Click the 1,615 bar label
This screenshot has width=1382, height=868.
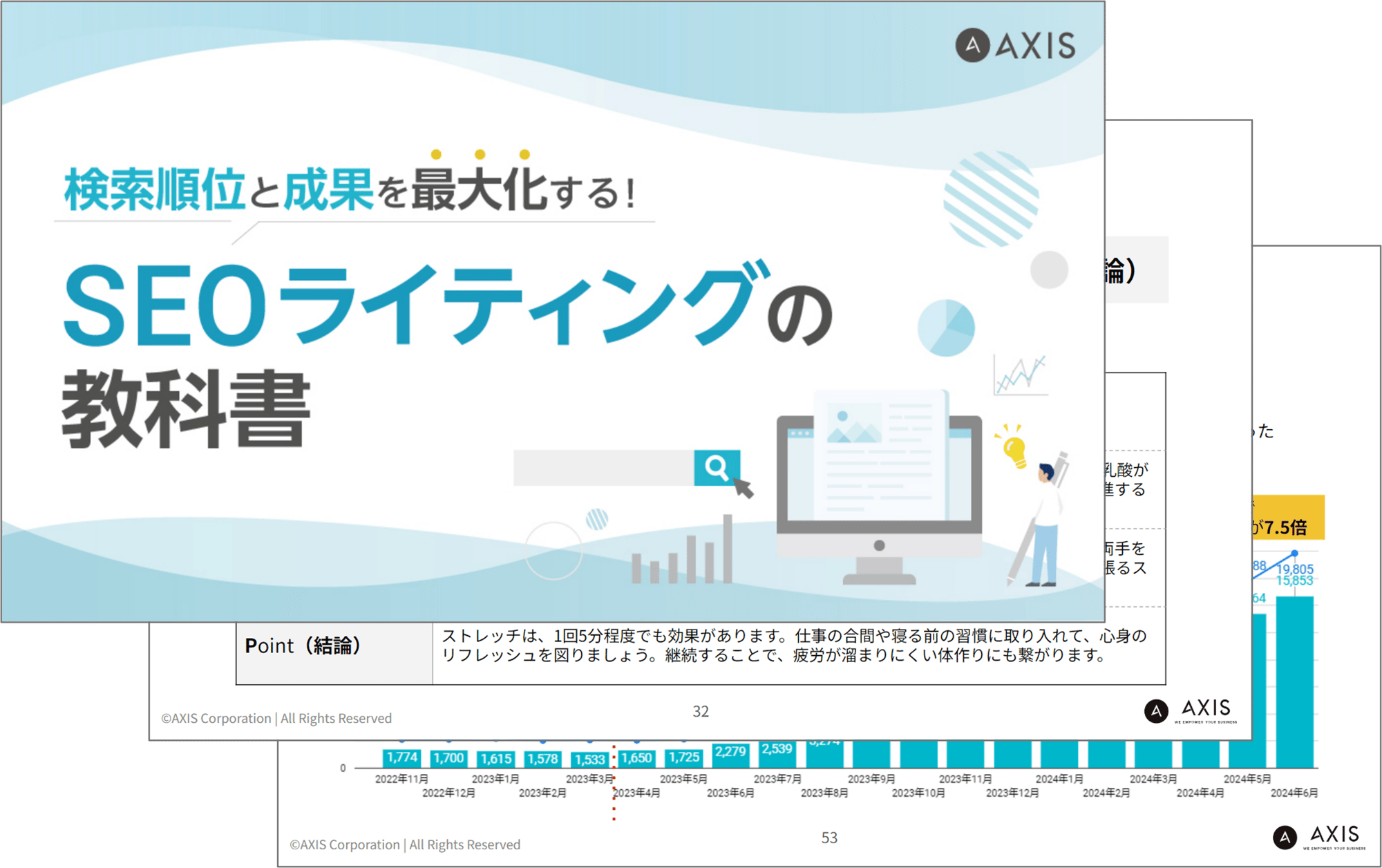[x=496, y=759]
